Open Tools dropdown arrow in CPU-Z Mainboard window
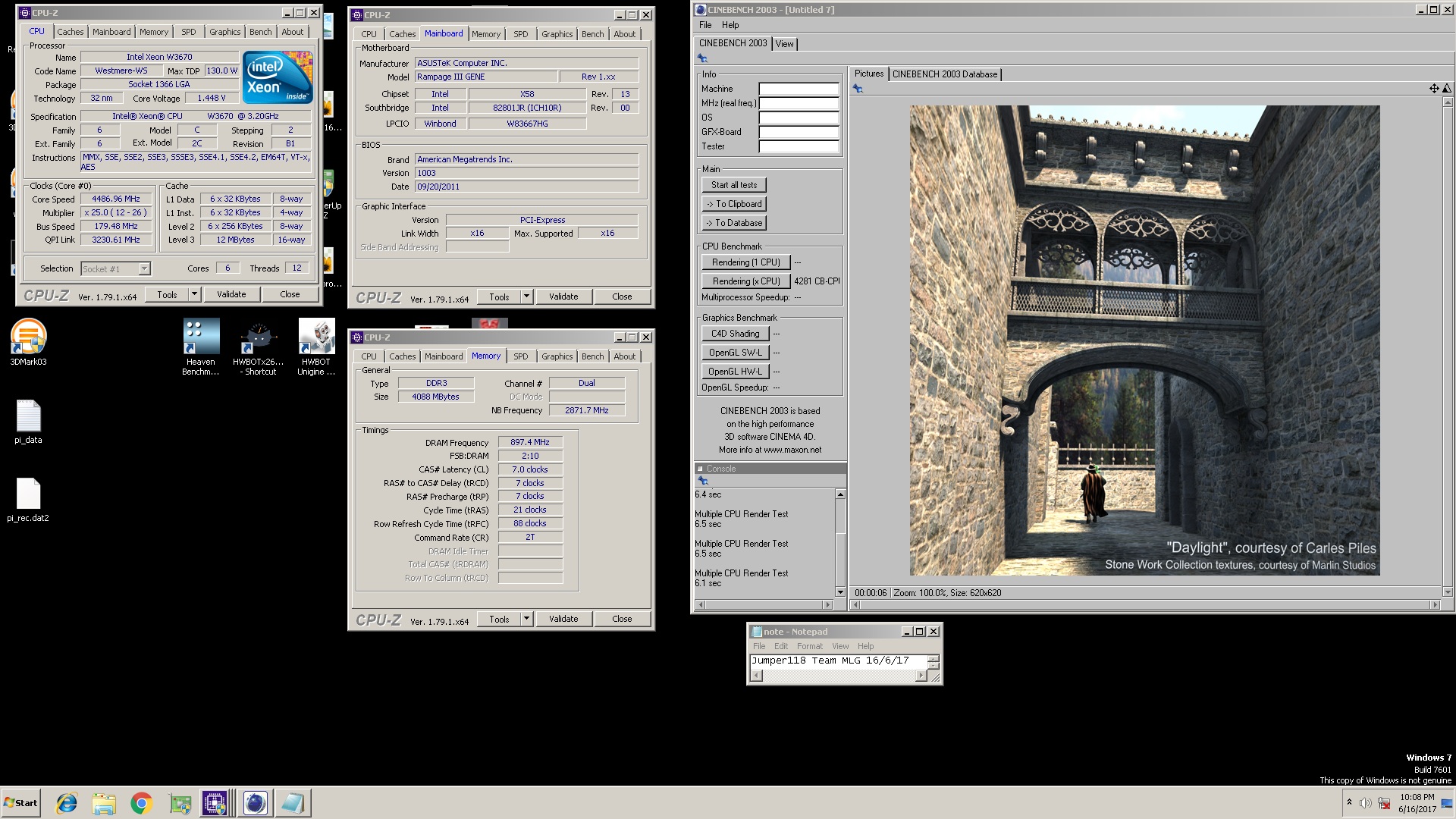 (x=526, y=297)
